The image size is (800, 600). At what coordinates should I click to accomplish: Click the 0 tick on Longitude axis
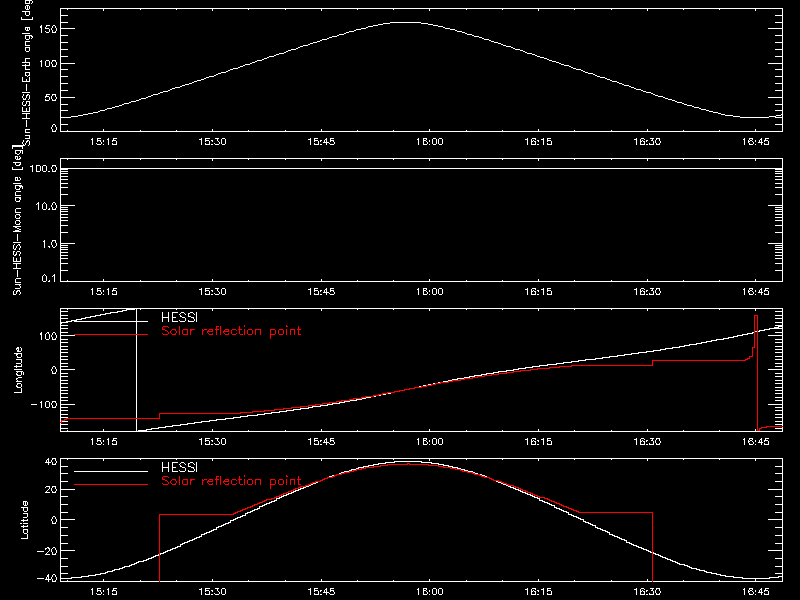click(55, 370)
